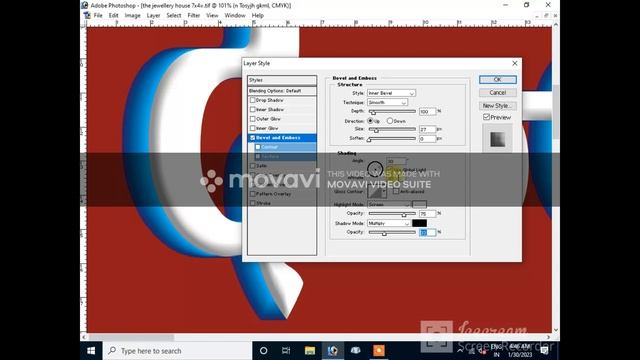Open the Gloss Contour picker thumbnail

click(375, 191)
